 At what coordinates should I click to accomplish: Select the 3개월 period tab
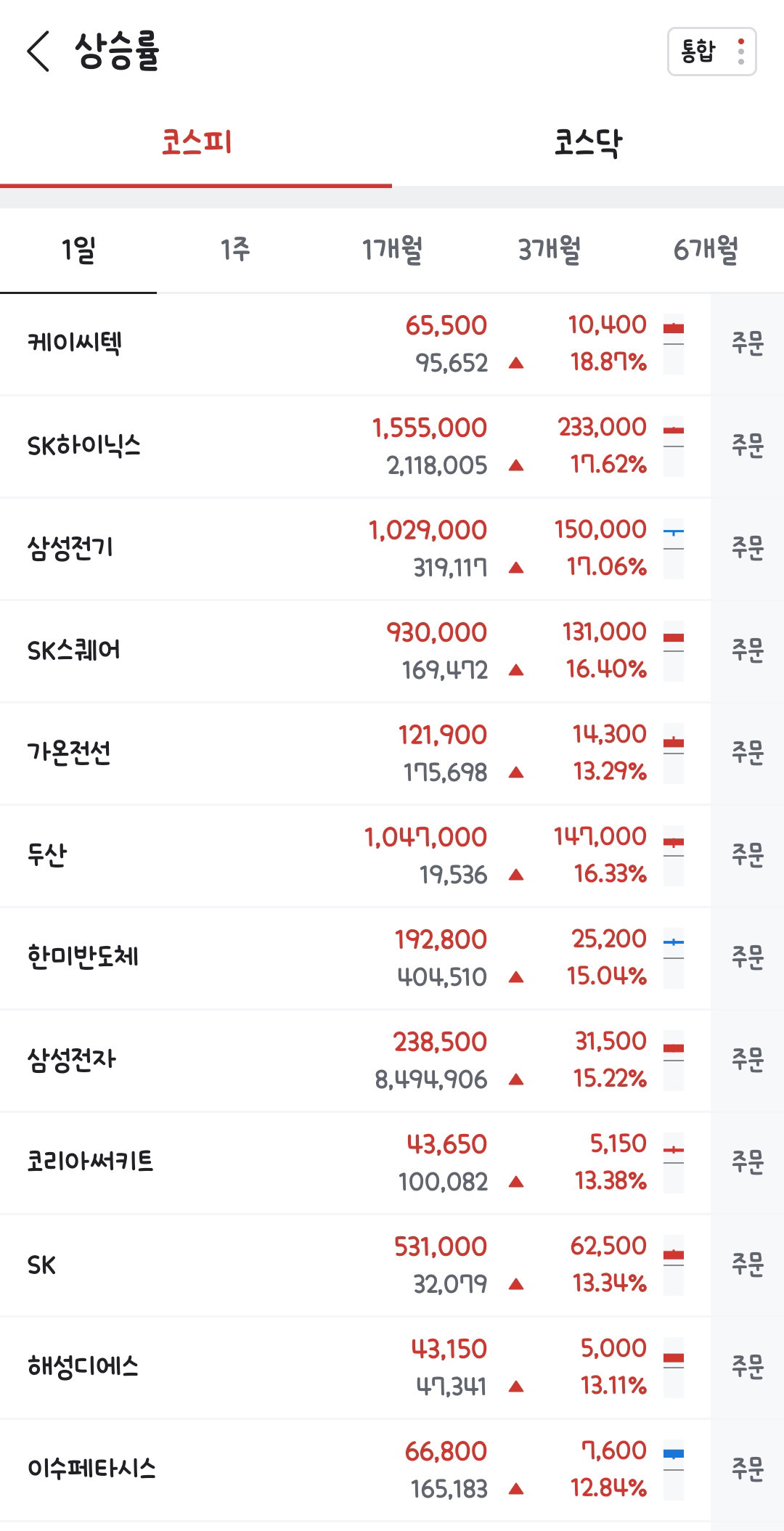[549, 250]
